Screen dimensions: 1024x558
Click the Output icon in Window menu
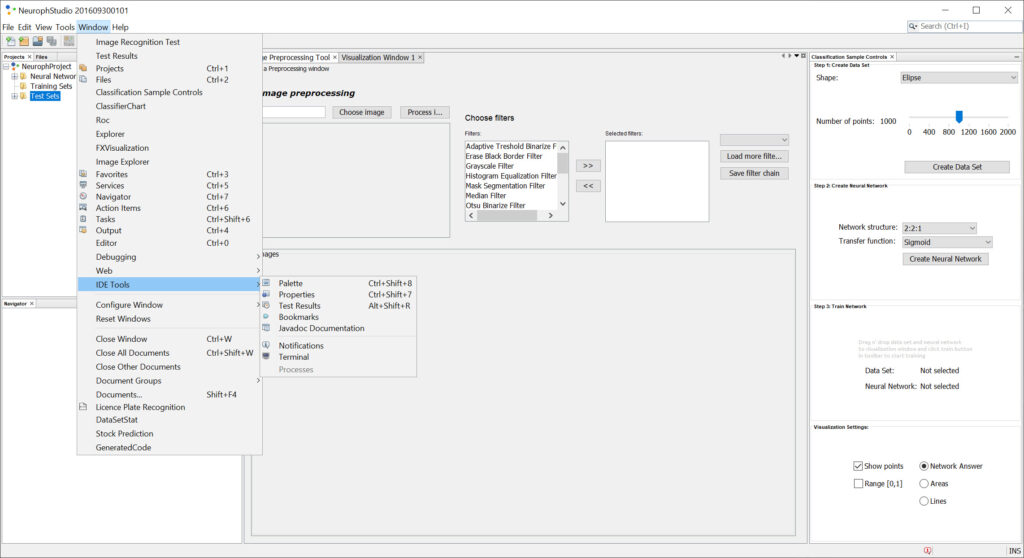(x=84, y=230)
